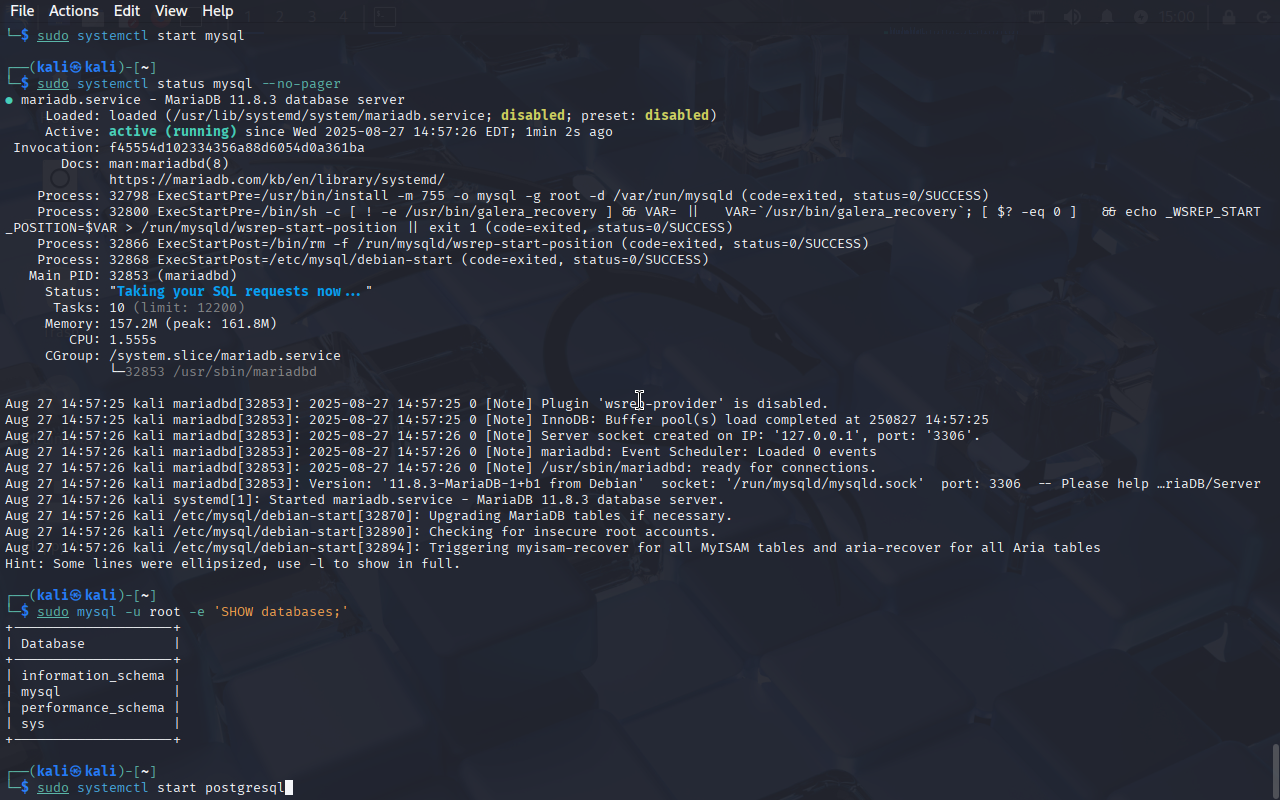
Task: Click the '32853 /usr/sbin/mariadbd' process entry
Action: tap(221, 372)
